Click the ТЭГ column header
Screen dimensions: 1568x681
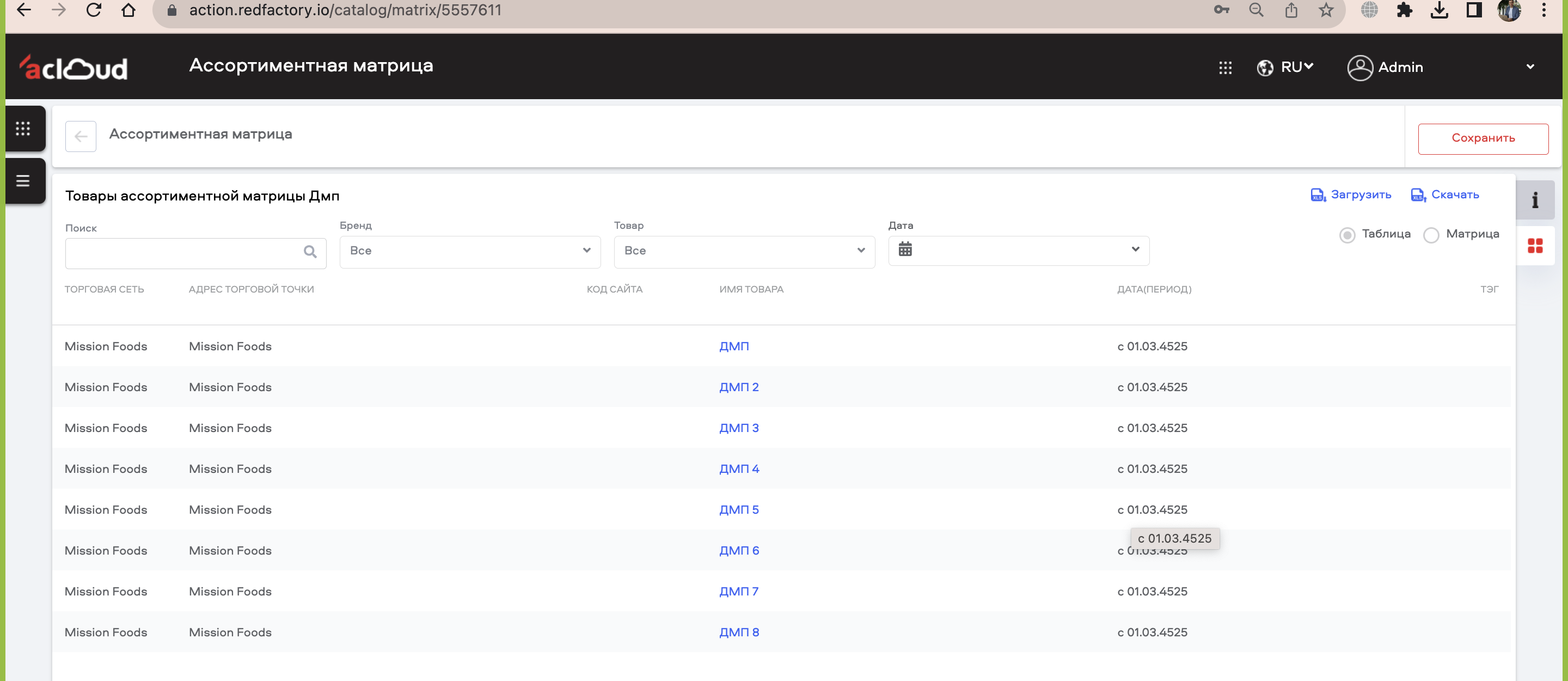point(1490,289)
